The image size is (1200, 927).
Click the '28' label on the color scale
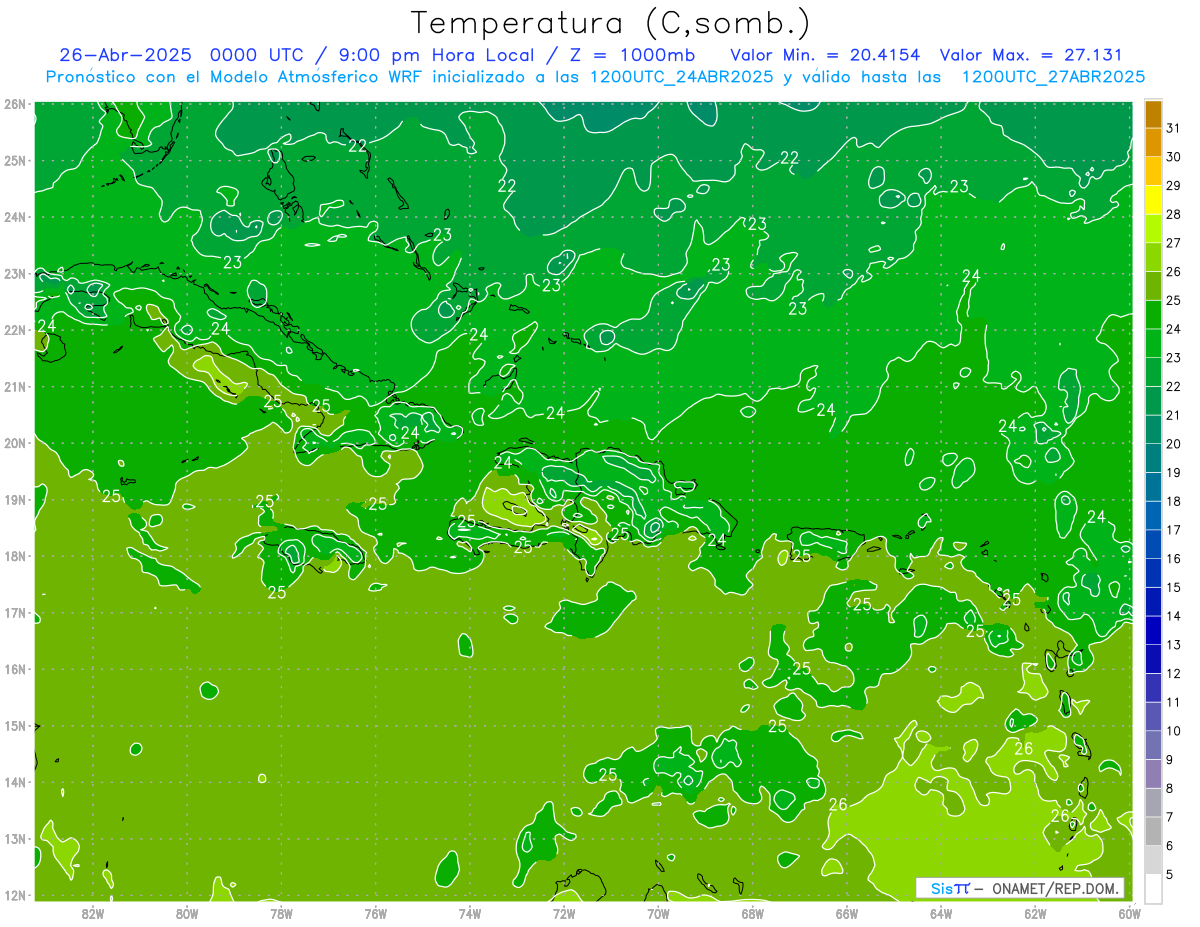pos(1173,214)
